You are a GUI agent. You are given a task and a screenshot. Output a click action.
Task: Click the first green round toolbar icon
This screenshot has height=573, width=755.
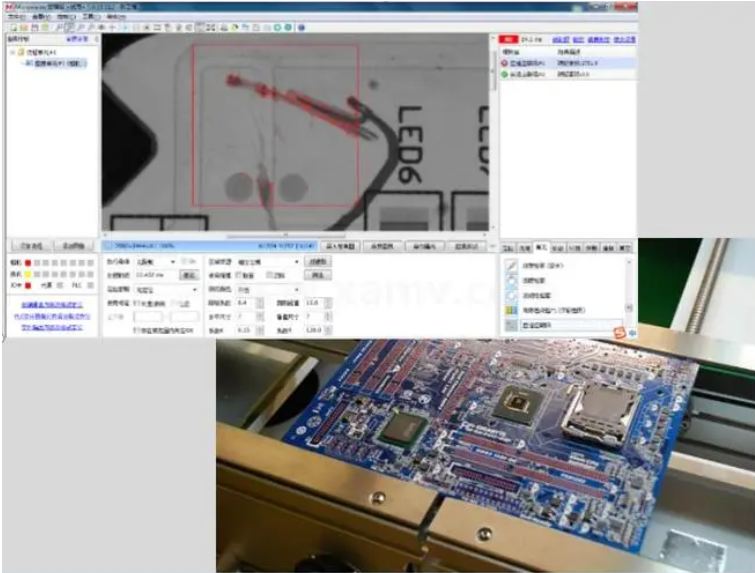[277, 27]
